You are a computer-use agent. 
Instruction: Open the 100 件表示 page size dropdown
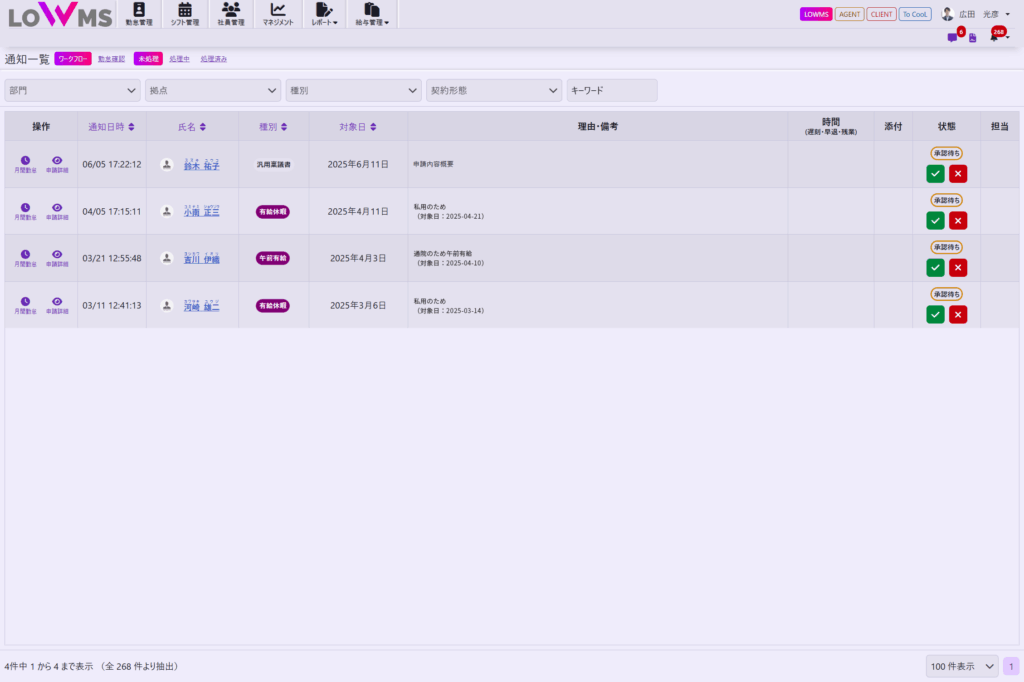click(x=961, y=666)
